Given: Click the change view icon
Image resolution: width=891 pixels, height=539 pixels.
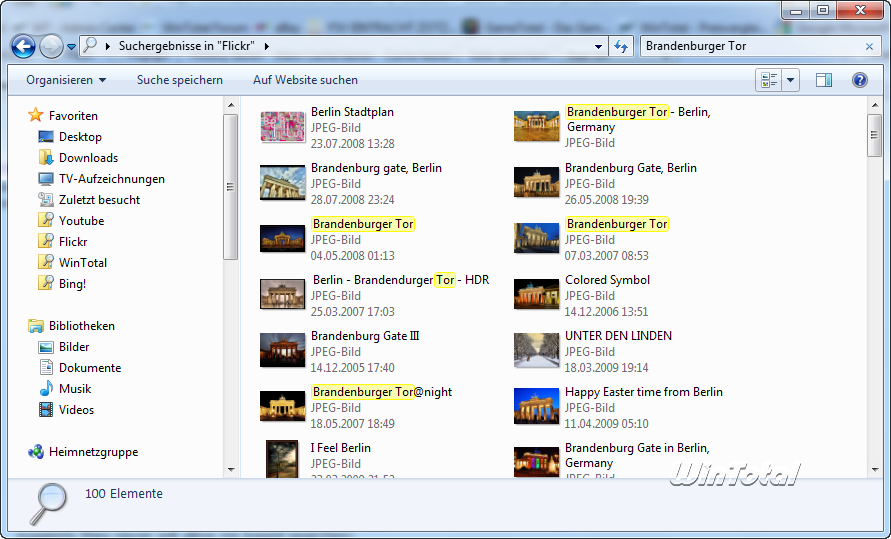Looking at the screenshot, I should coord(769,80).
